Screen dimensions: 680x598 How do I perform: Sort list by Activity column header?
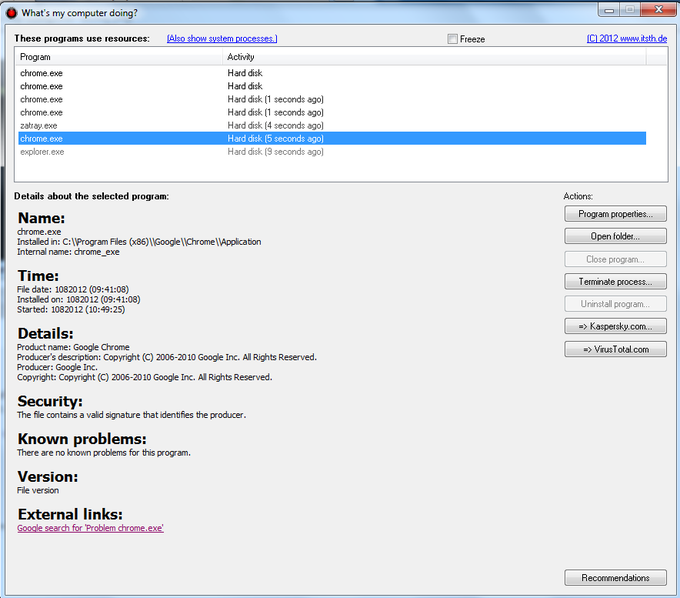pos(433,57)
